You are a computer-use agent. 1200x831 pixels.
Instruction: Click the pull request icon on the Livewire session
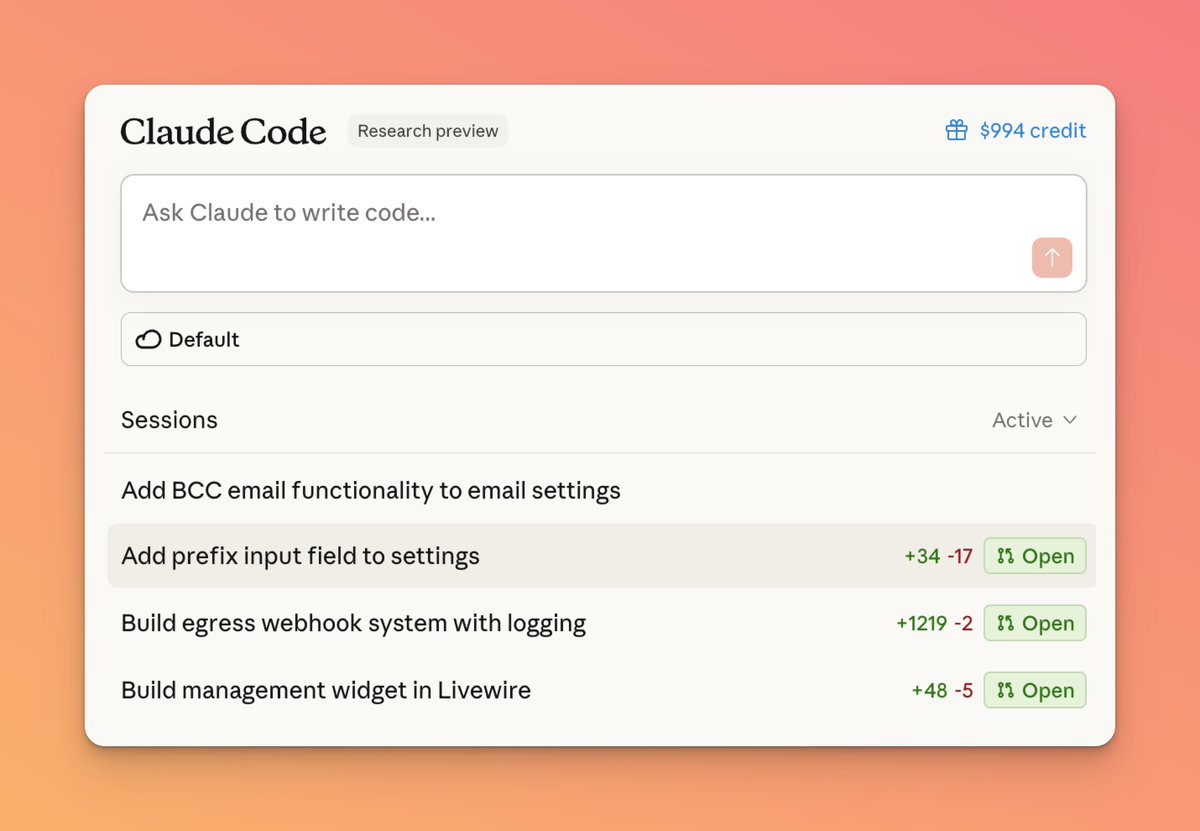[x=1005, y=690]
